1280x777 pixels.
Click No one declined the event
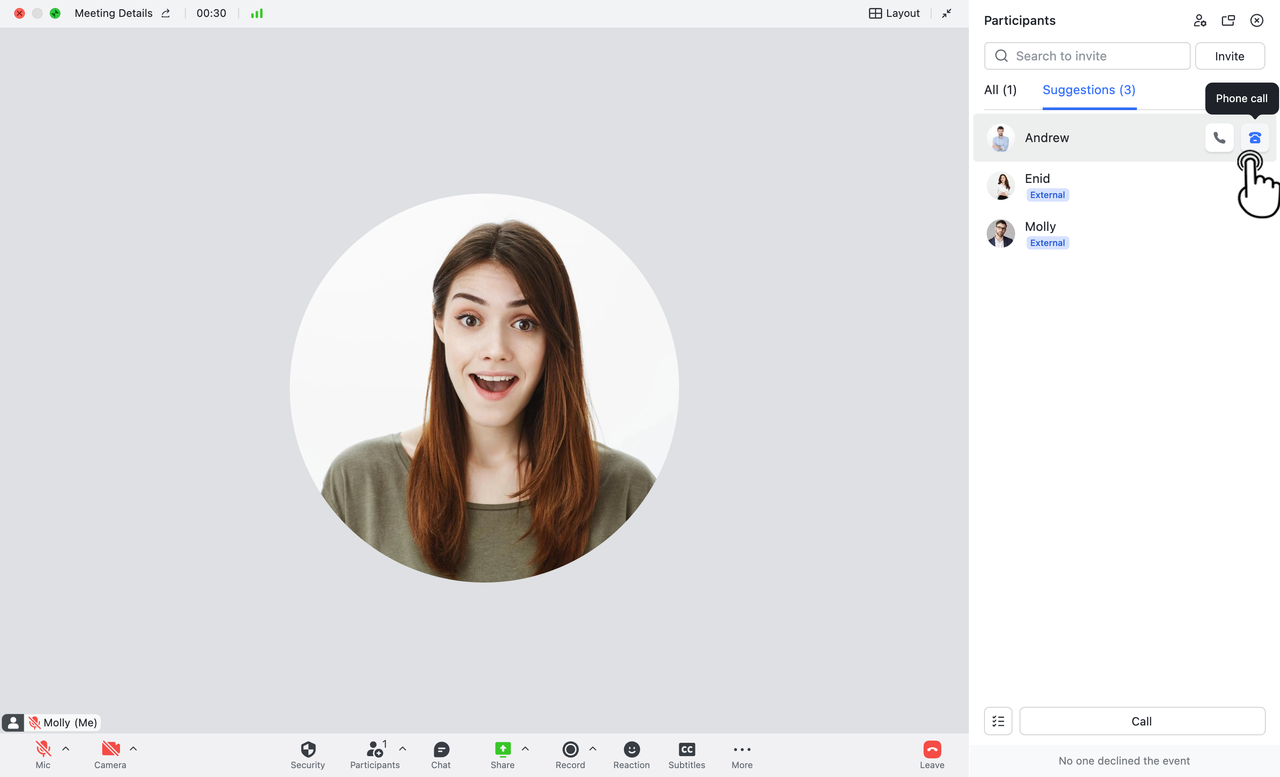tap(1124, 761)
